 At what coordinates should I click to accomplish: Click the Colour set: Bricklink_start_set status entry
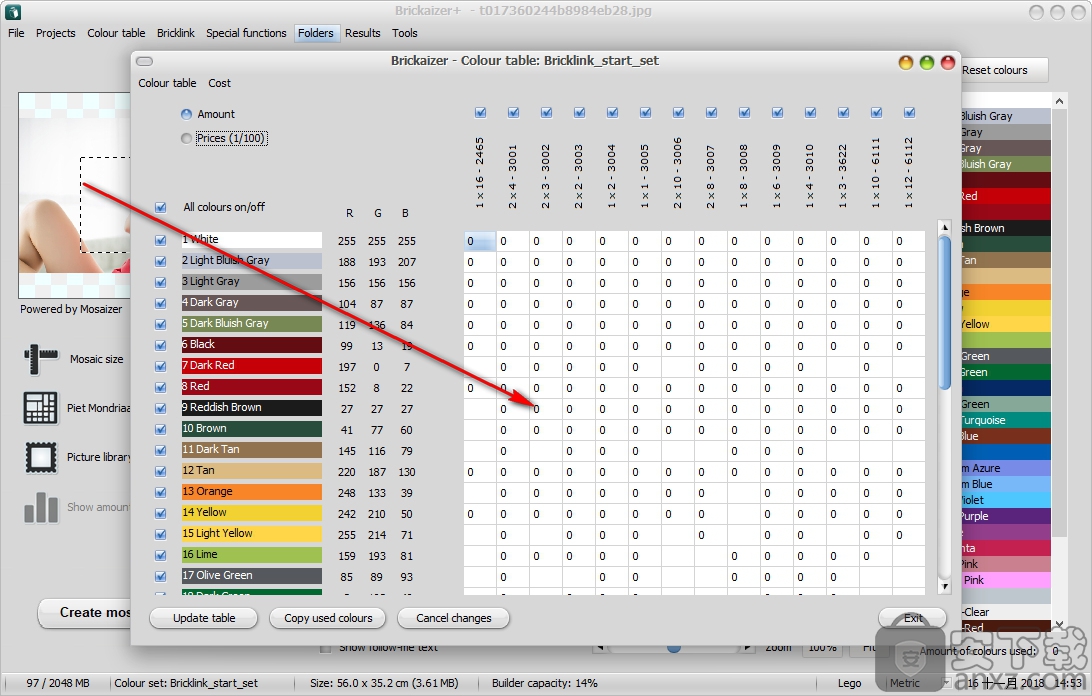pyautogui.click(x=186, y=683)
